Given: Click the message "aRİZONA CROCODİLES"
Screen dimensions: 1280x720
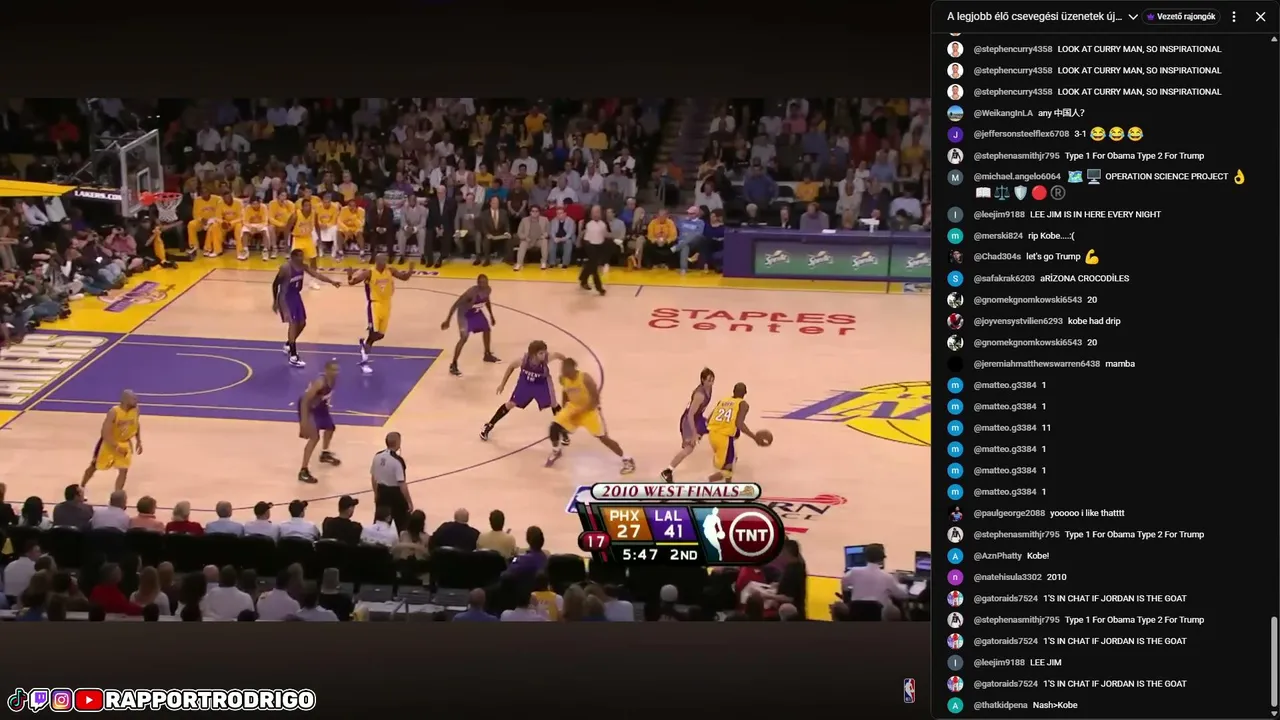Looking at the screenshot, I should (1084, 279).
